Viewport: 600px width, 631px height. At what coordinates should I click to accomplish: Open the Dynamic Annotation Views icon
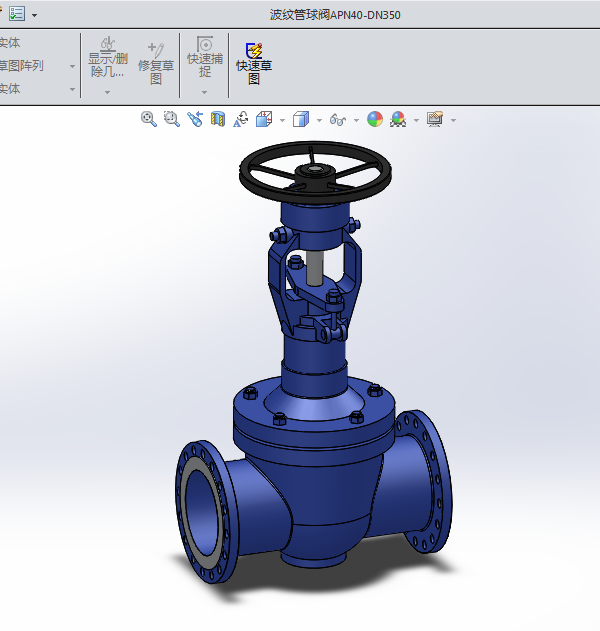click(x=241, y=119)
